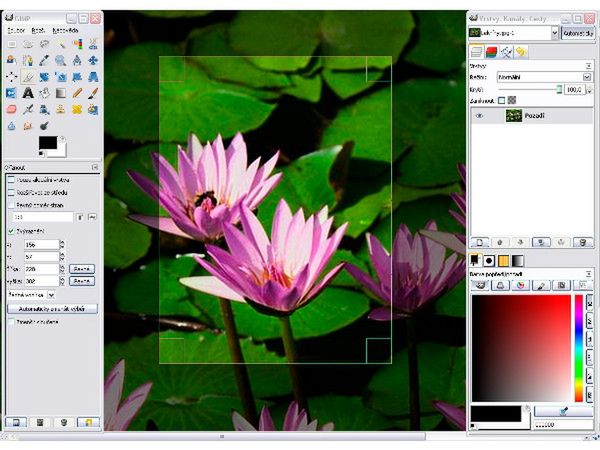This screenshot has width=600, height=450.
Task: Click the crop height value spinner arrows
Action: click(x=62, y=281)
